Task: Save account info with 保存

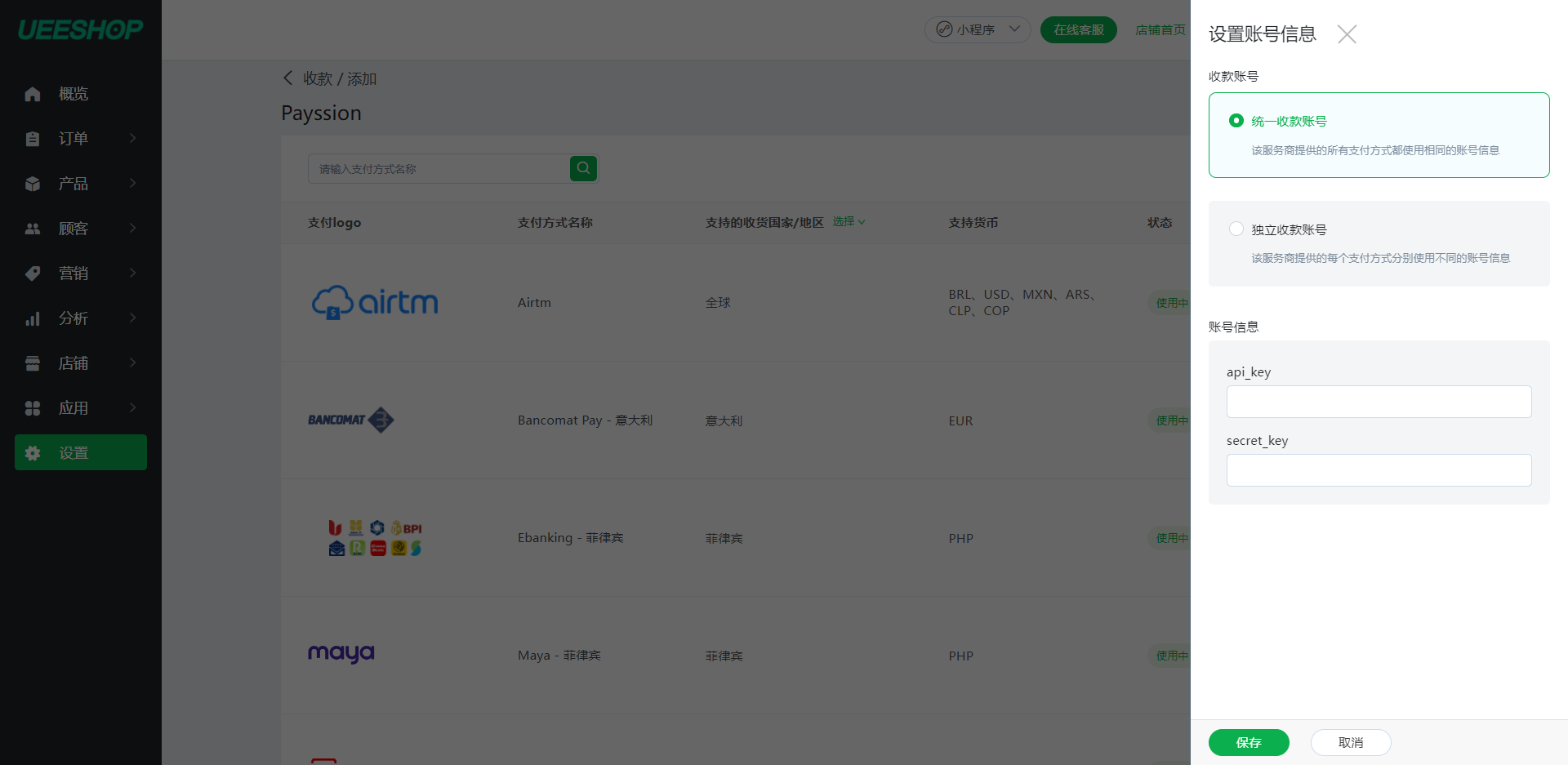Action: (x=1249, y=742)
